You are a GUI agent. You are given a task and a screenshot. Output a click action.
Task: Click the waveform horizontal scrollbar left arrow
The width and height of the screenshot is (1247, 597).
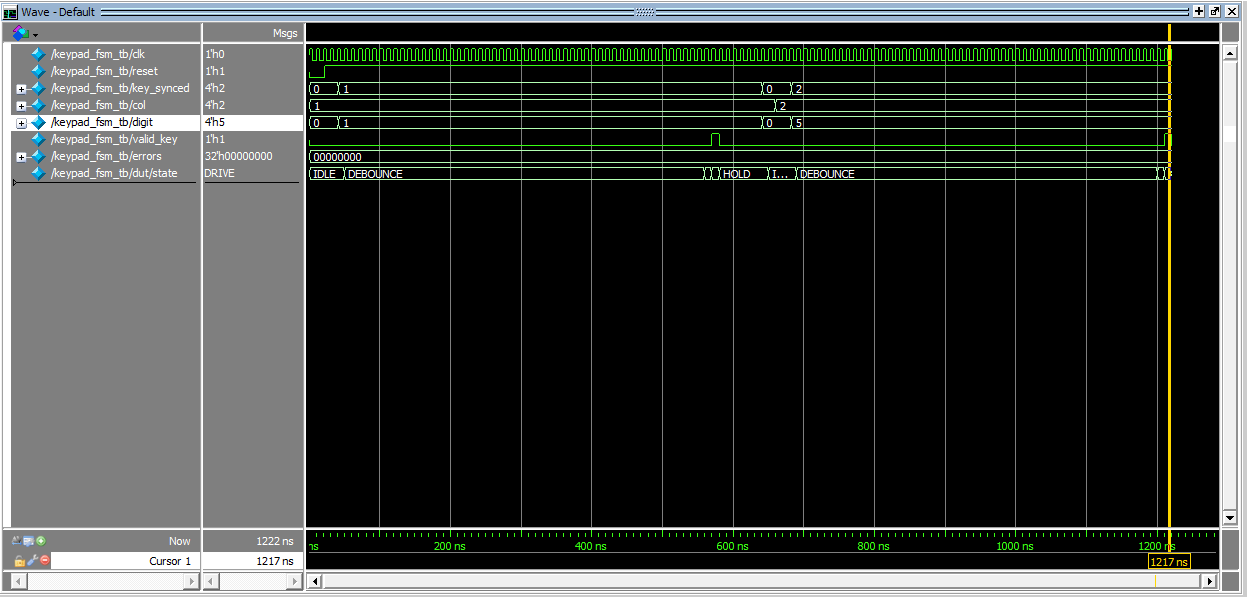(315, 581)
